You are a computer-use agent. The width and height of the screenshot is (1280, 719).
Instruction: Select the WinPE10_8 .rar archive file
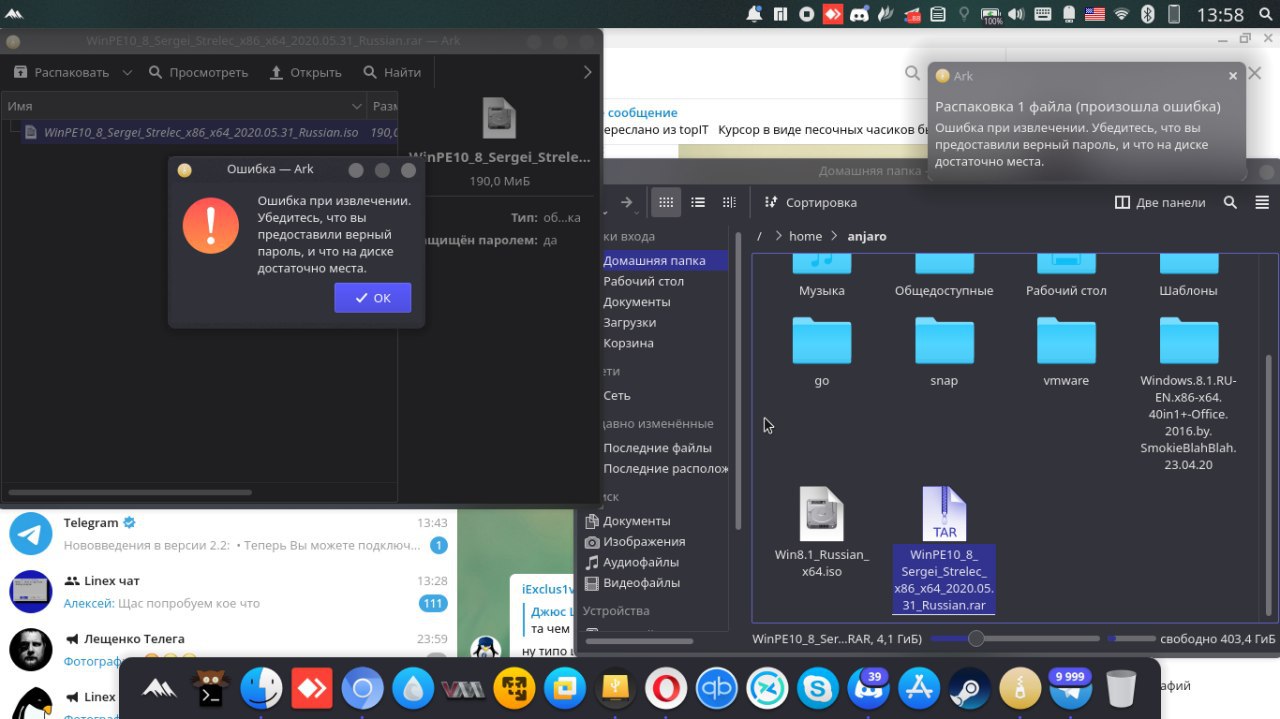(944, 549)
